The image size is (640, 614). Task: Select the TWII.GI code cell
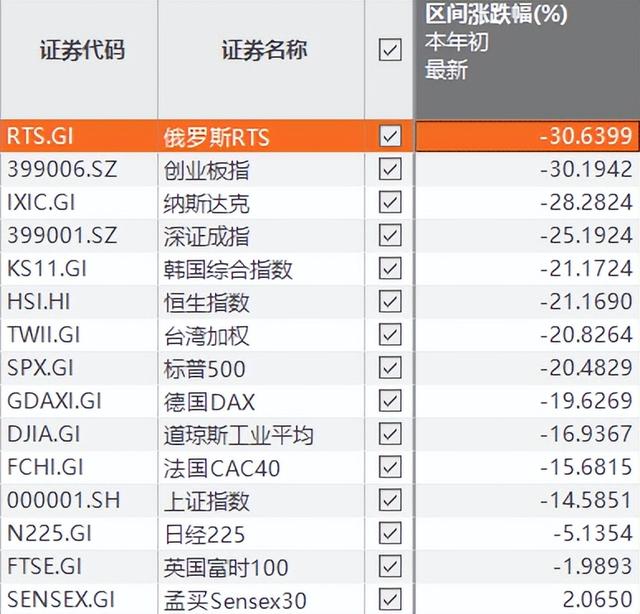(79, 334)
